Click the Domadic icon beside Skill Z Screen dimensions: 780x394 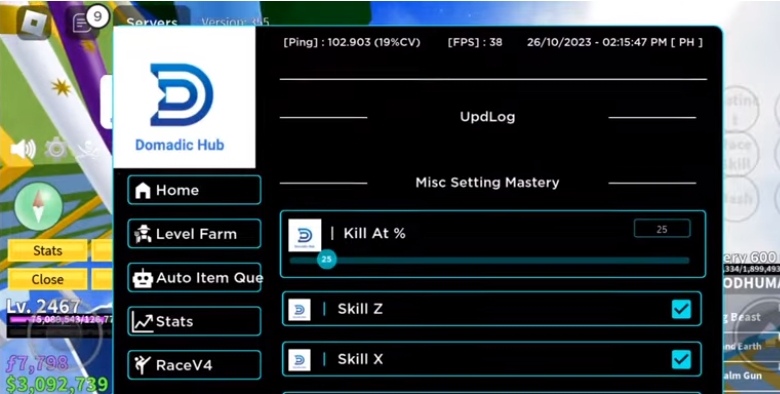[299, 309]
